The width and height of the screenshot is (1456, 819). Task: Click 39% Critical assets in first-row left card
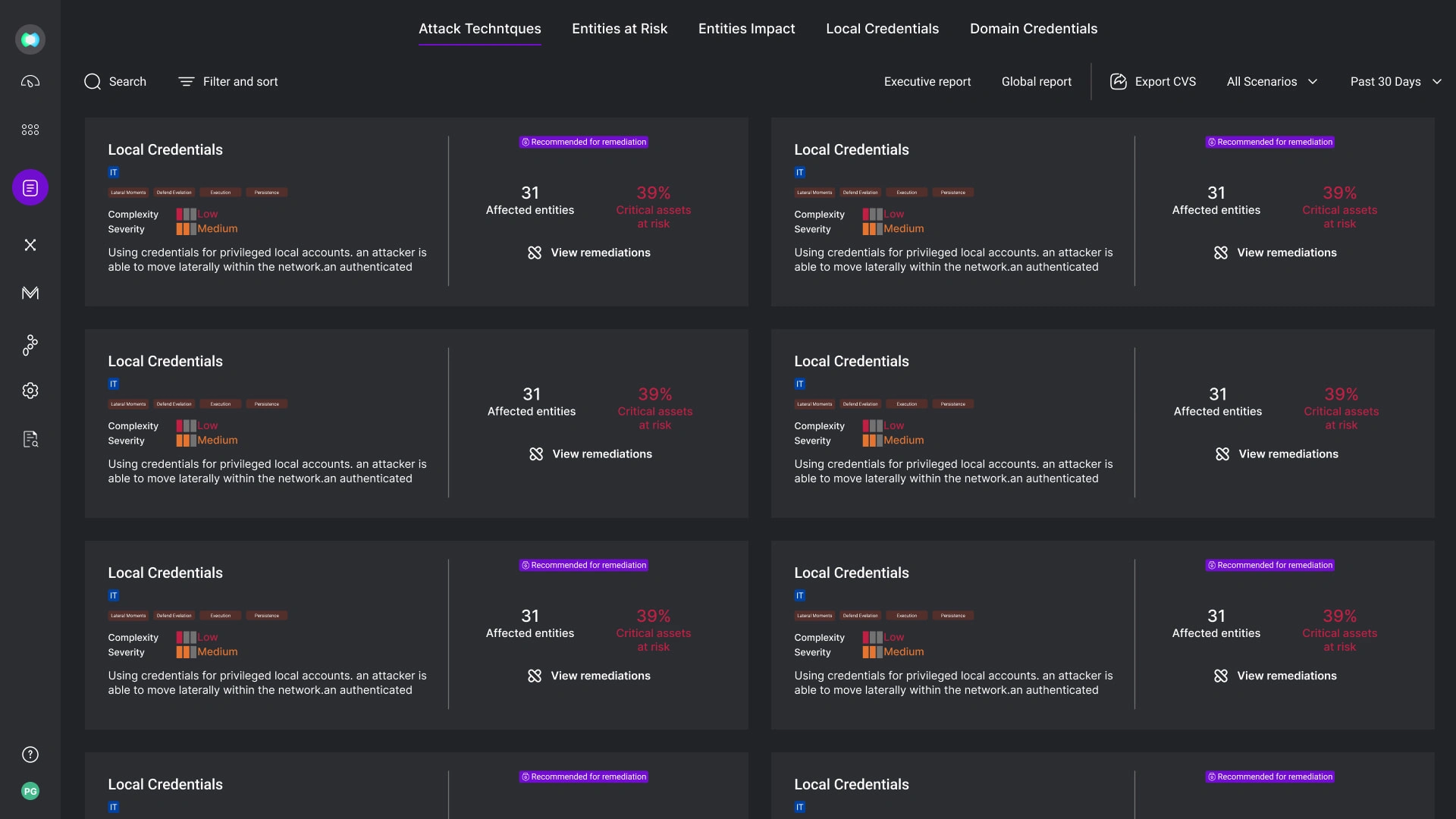pos(654,207)
